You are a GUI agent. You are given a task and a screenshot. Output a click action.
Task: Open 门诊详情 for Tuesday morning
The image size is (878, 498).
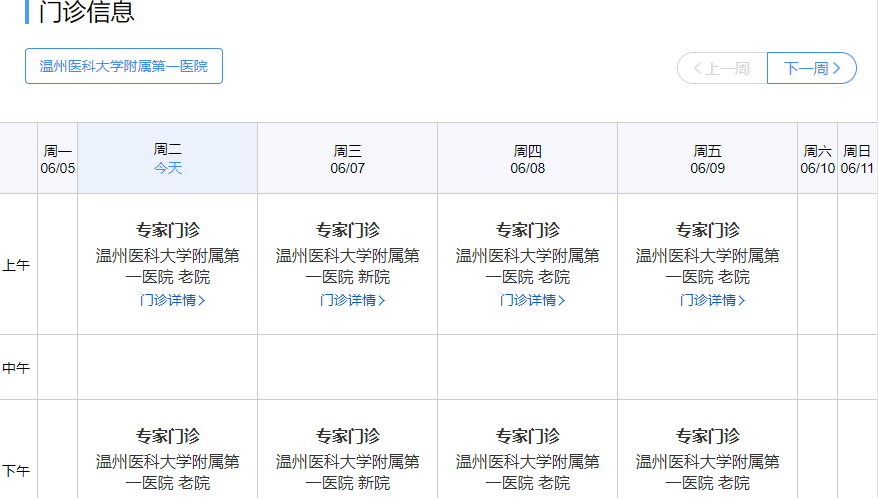click(168, 300)
